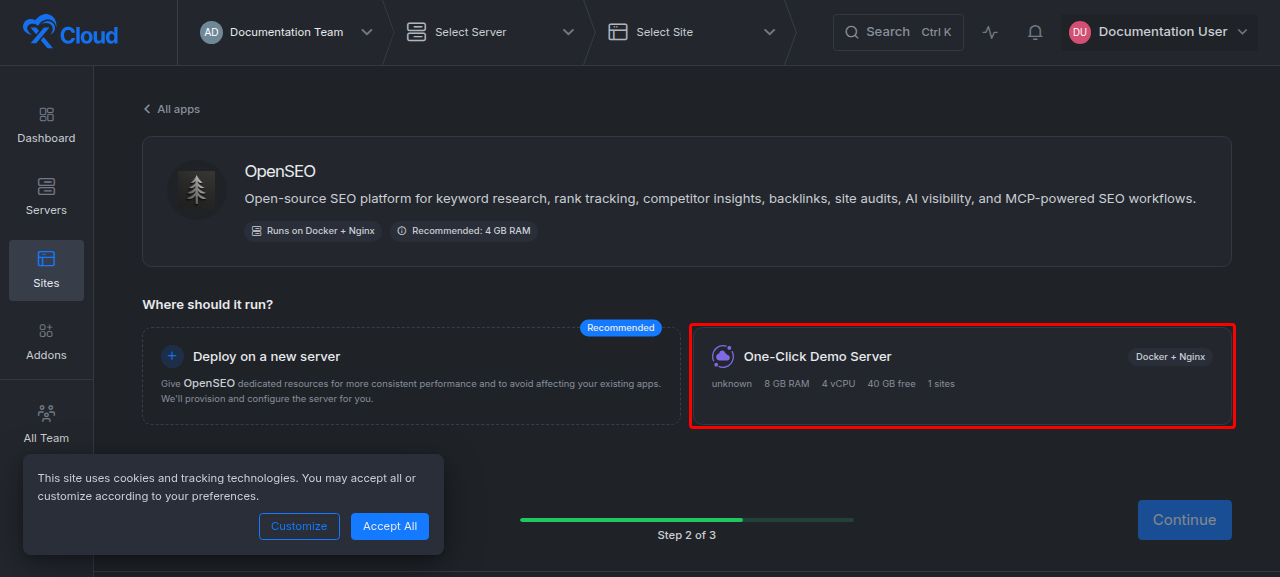This screenshot has height=577, width=1280.
Task: Open the Addons sidebar item
Action: coord(46,342)
